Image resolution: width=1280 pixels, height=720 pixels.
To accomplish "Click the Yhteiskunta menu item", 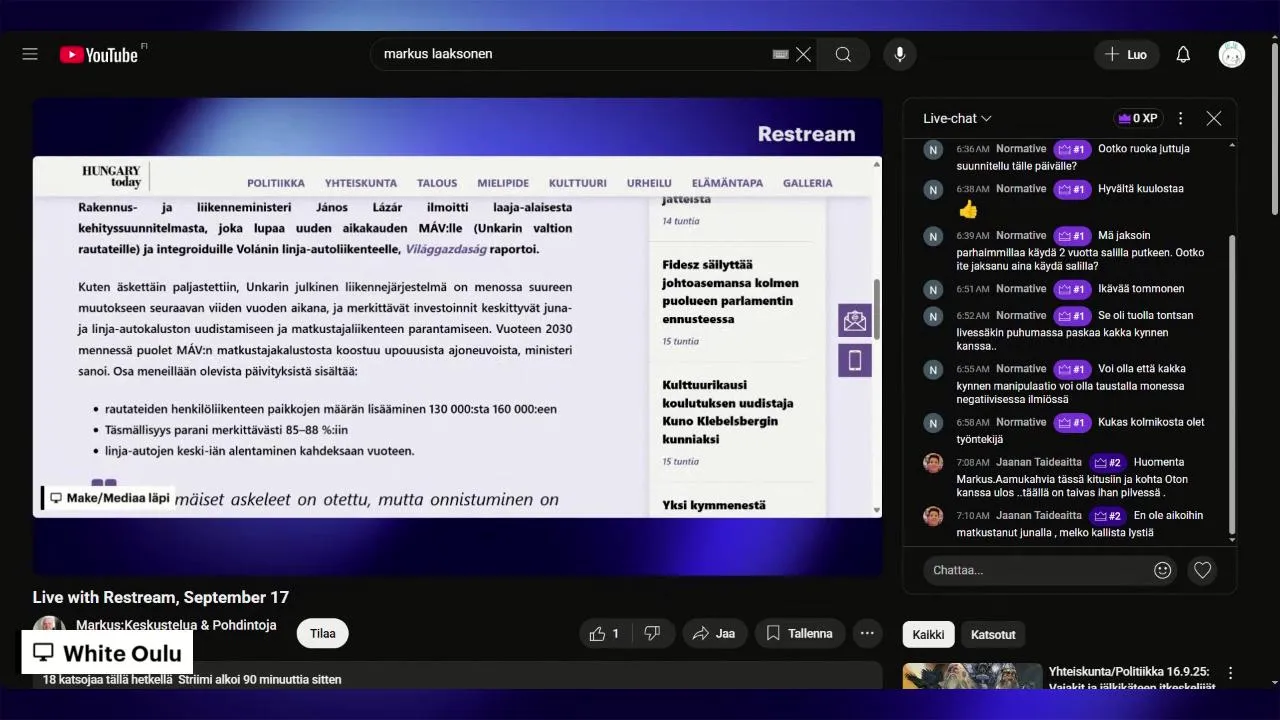I will (361, 183).
